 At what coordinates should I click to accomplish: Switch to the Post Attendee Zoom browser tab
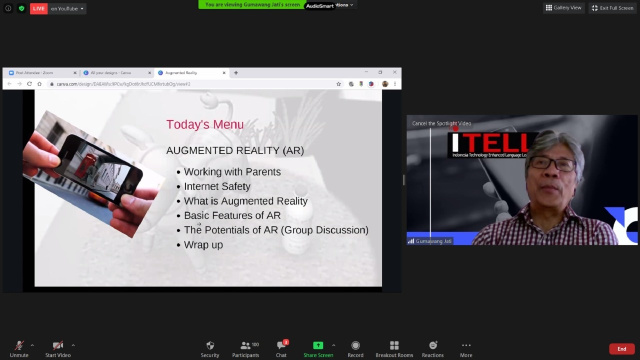click(40, 73)
